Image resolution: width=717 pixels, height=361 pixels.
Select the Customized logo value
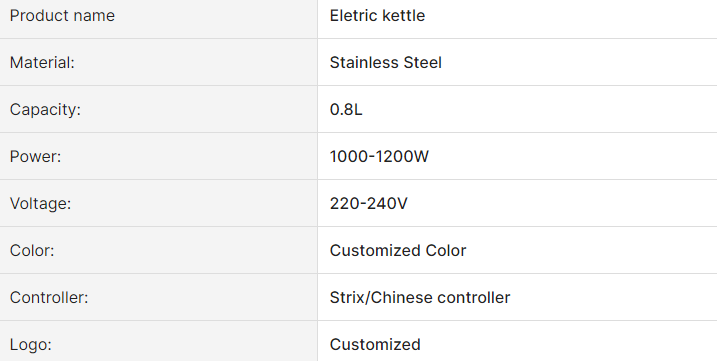point(375,345)
